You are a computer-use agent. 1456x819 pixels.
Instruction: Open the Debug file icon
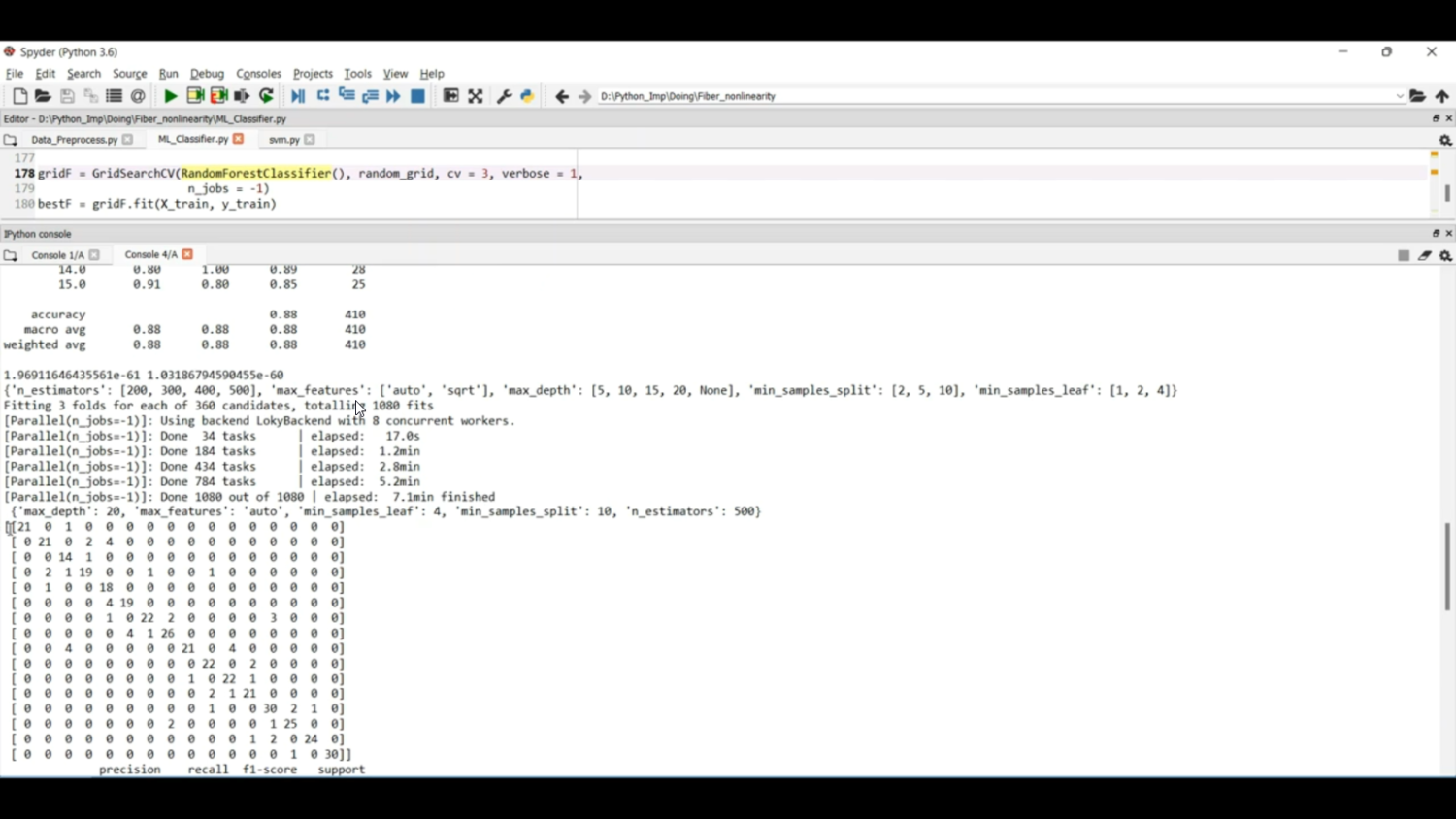click(297, 95)
